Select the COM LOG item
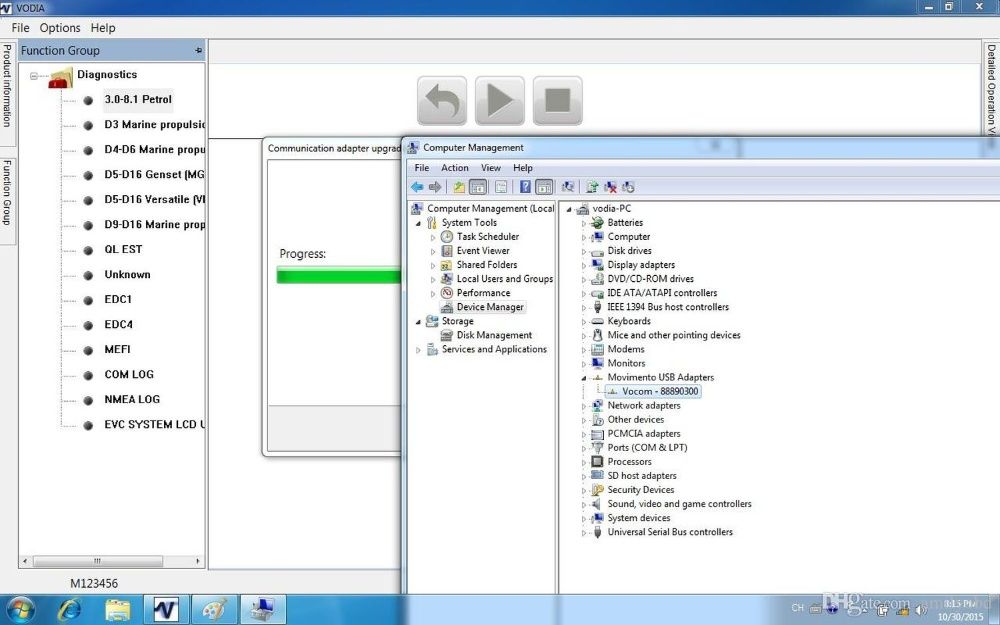1000x625 pixels. point(129,374)
